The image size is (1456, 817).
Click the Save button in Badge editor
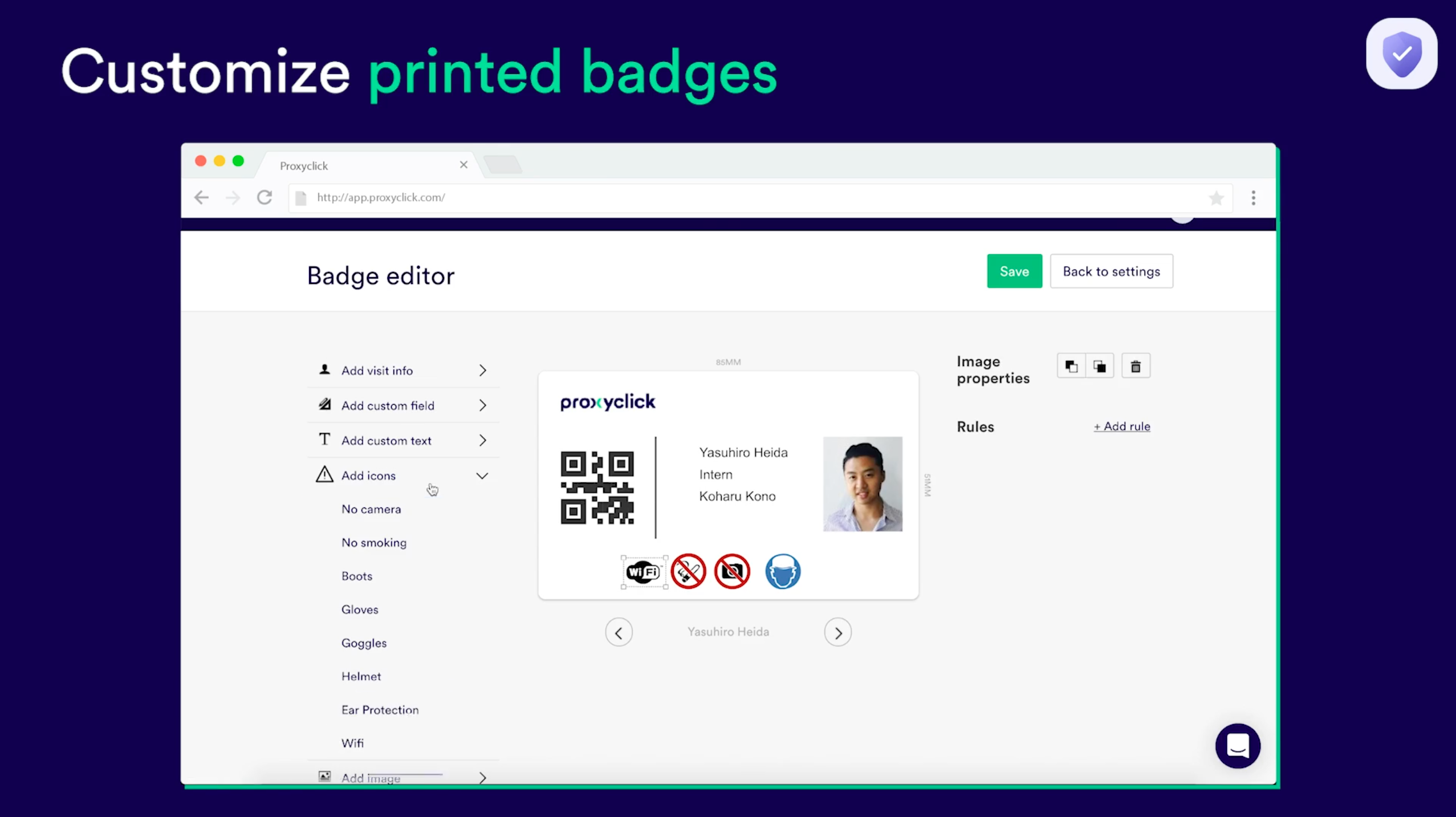tap(1014, 271)
